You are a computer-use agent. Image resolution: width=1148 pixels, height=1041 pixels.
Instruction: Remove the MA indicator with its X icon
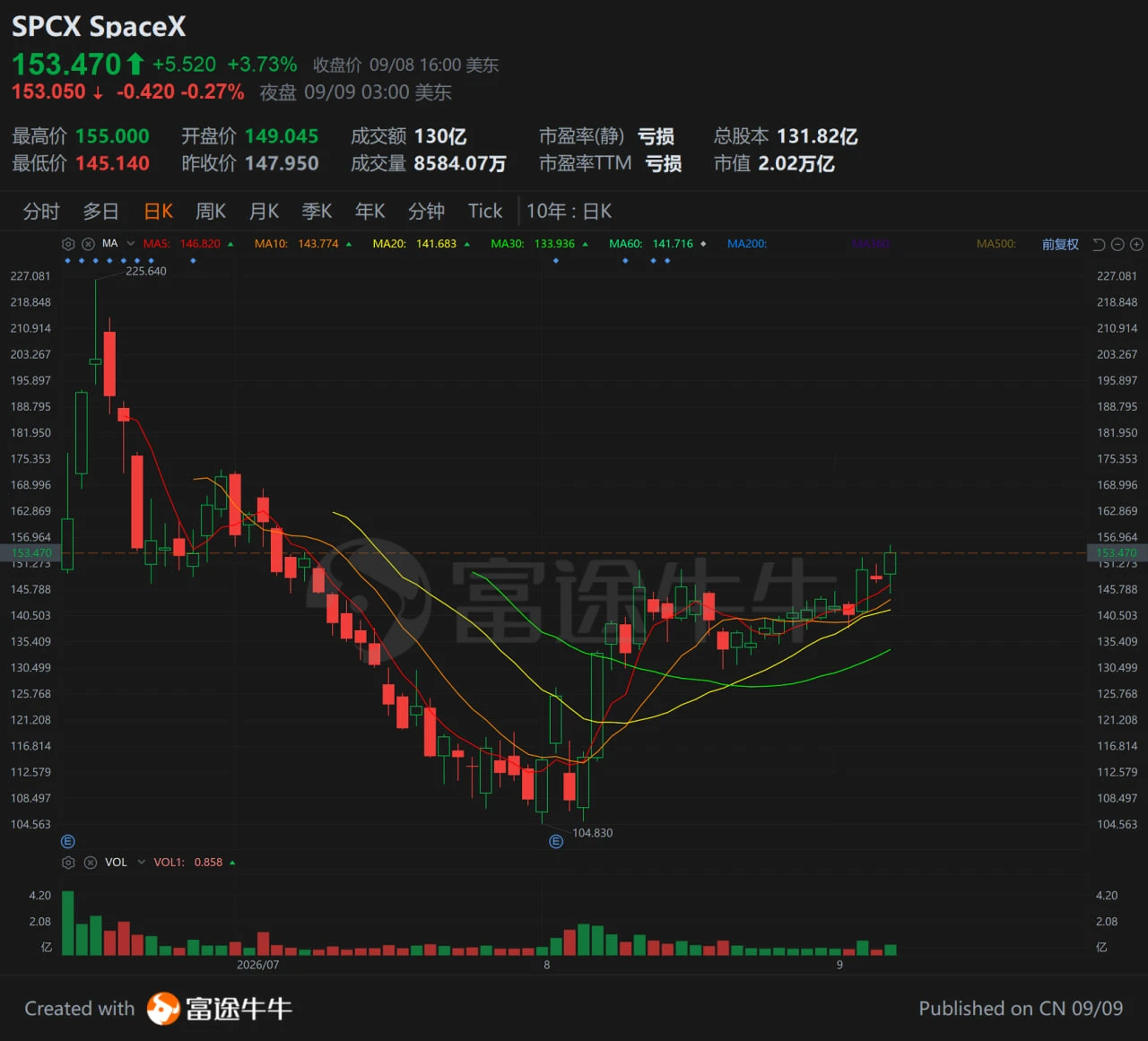88,244
